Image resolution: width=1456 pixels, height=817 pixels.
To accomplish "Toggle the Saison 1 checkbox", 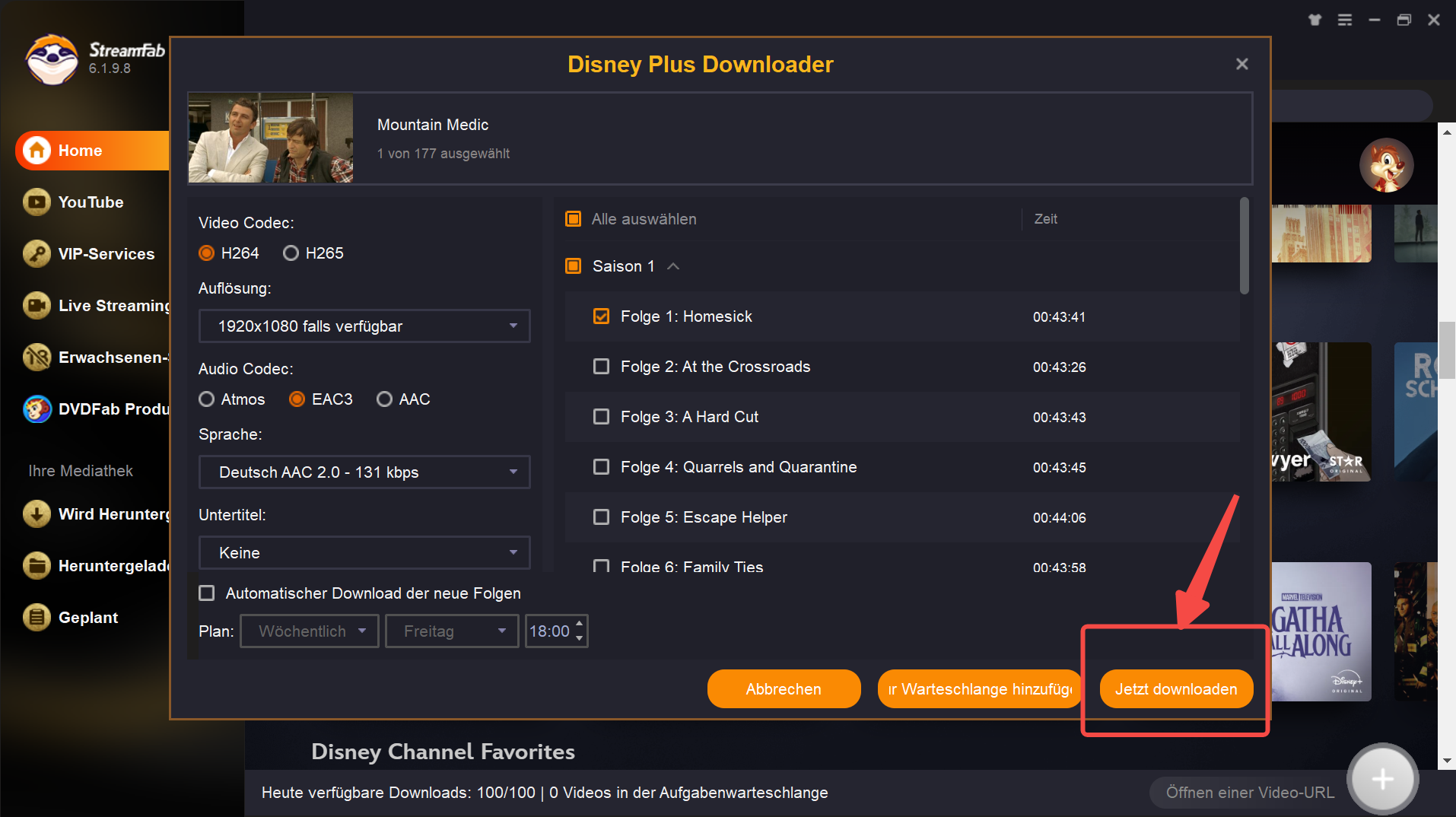I will tap(574, 266).
